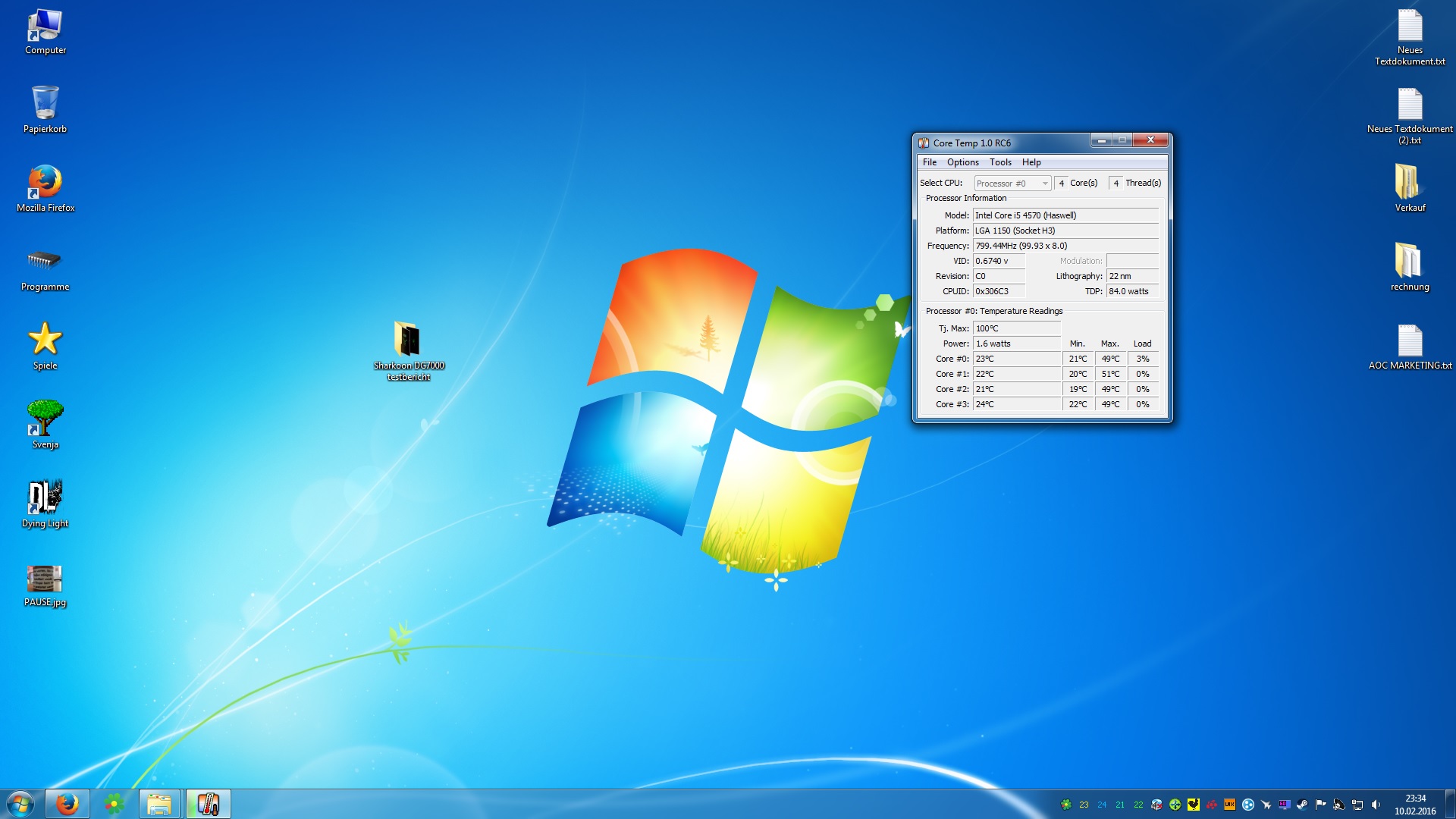Launch Dying Light desktop shortcut
Screen dimensions: 1456x819
coord(45,504)
